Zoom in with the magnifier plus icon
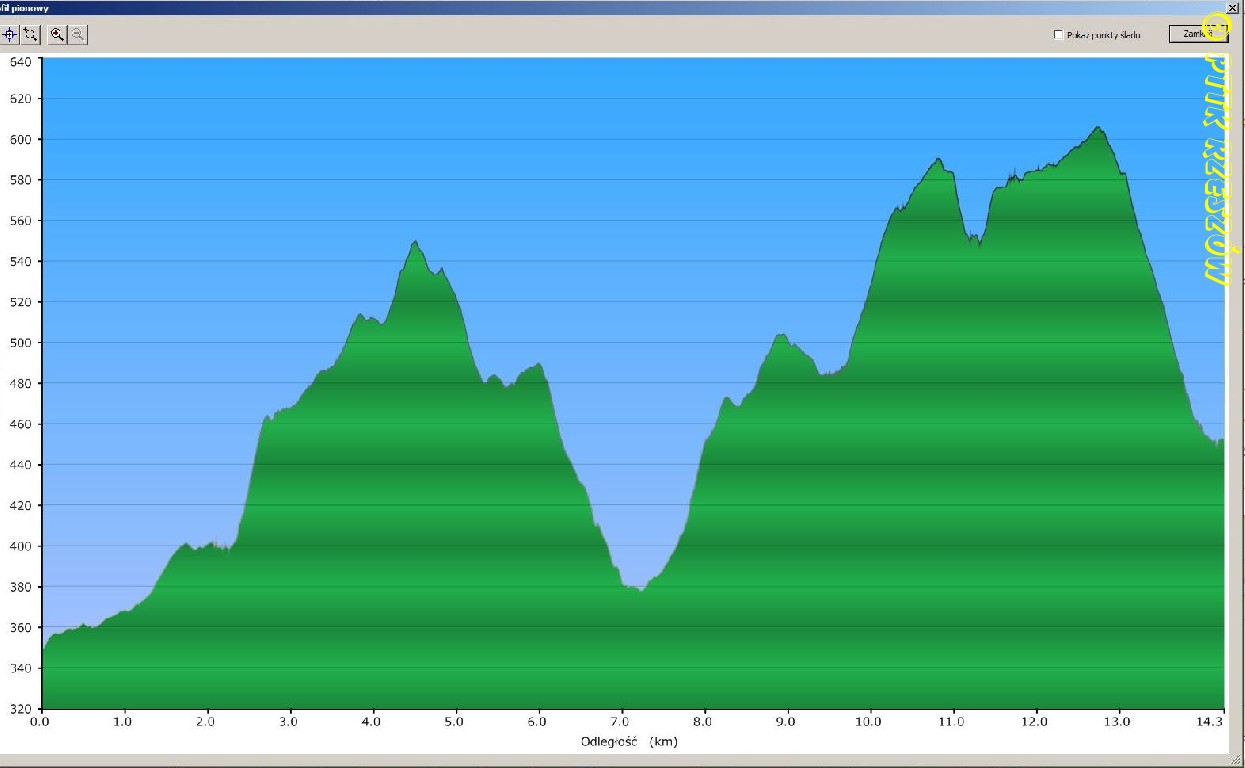The image size is (1245, 768). coord(57,34)
